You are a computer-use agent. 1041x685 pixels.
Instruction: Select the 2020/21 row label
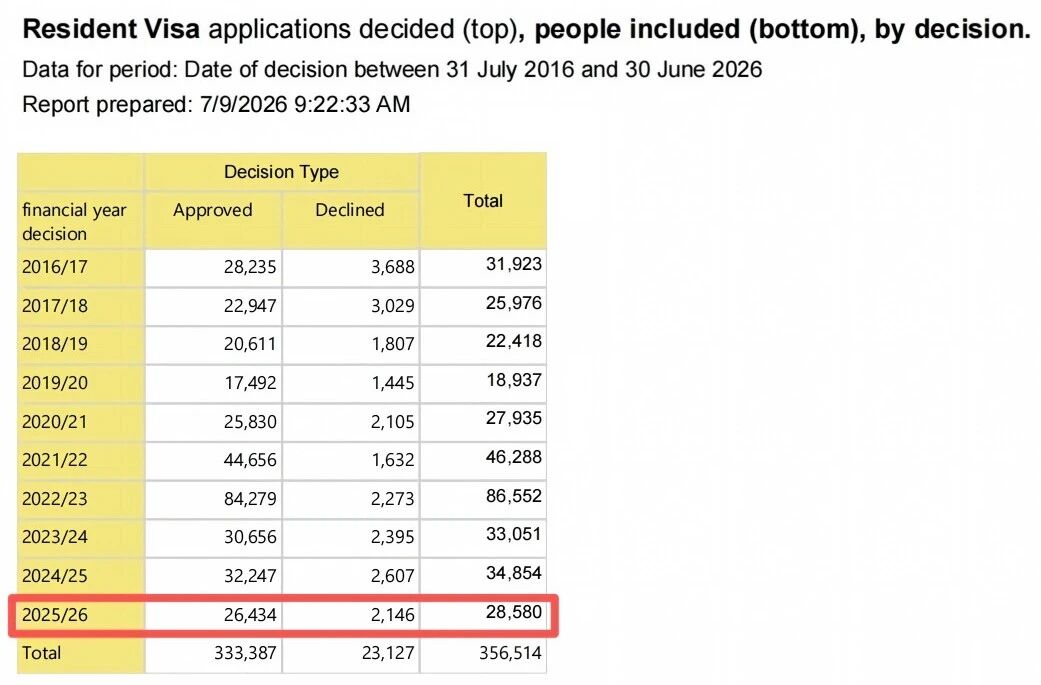click(x=54, y=421)
